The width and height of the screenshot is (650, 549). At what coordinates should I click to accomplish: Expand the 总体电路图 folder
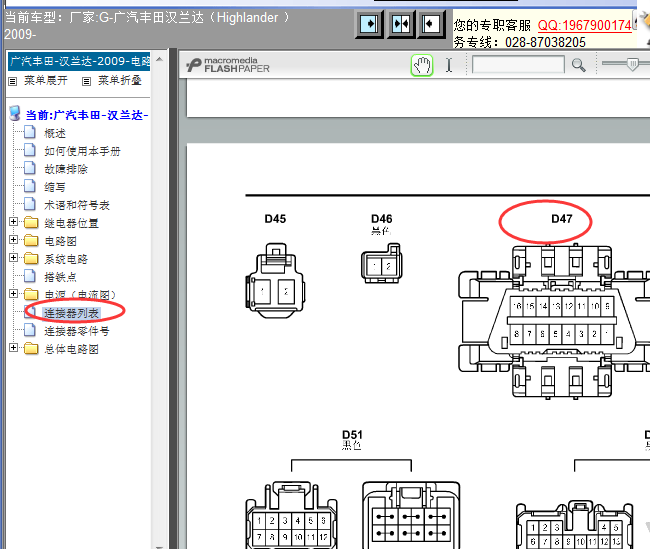click(13, 347)
